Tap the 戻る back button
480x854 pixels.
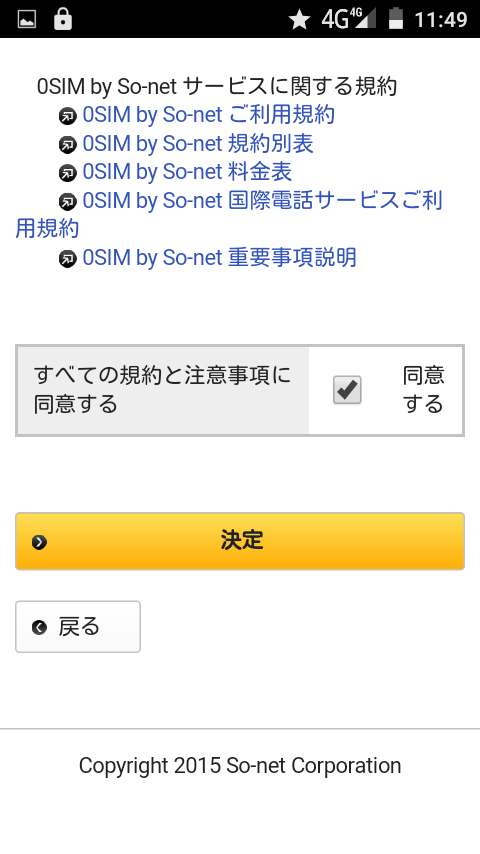78,627
